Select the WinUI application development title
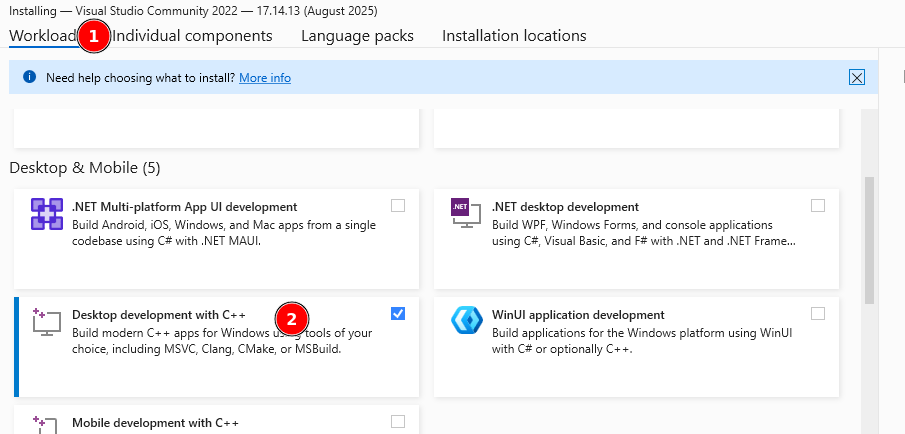Screen dimensions: 905x434 pyautogui.click(x=578, y=315)
